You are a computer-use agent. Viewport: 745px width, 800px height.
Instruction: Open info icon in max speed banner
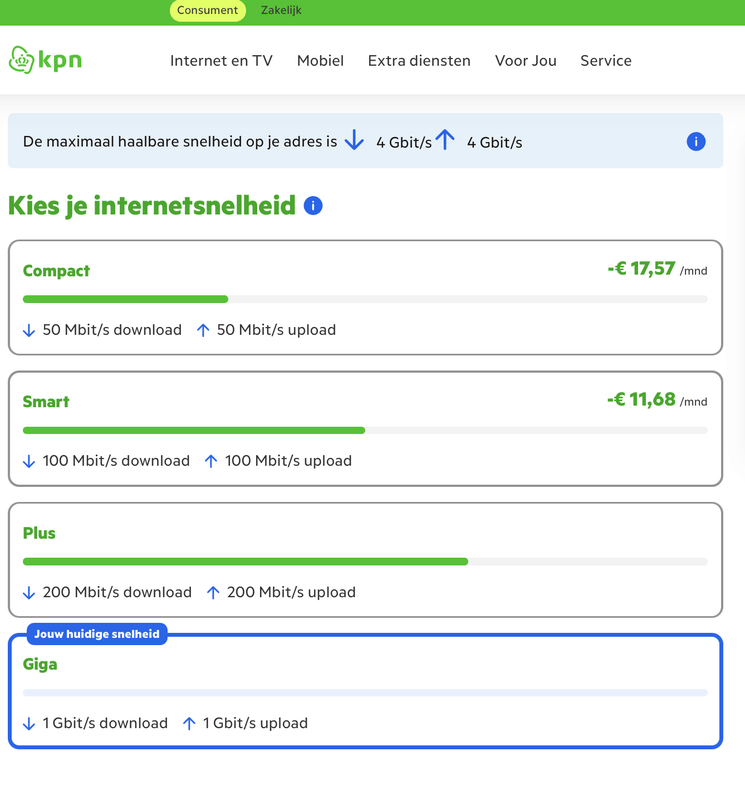(x=696, y=142)
